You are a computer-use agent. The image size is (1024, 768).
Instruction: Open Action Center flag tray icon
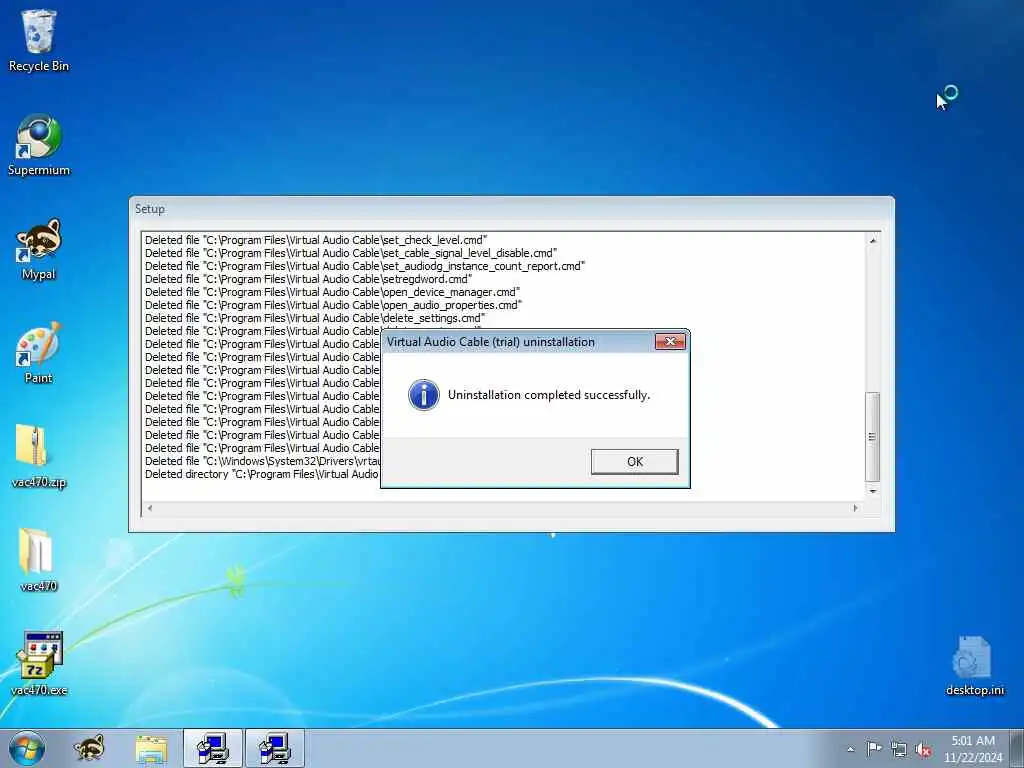(874, 749)
